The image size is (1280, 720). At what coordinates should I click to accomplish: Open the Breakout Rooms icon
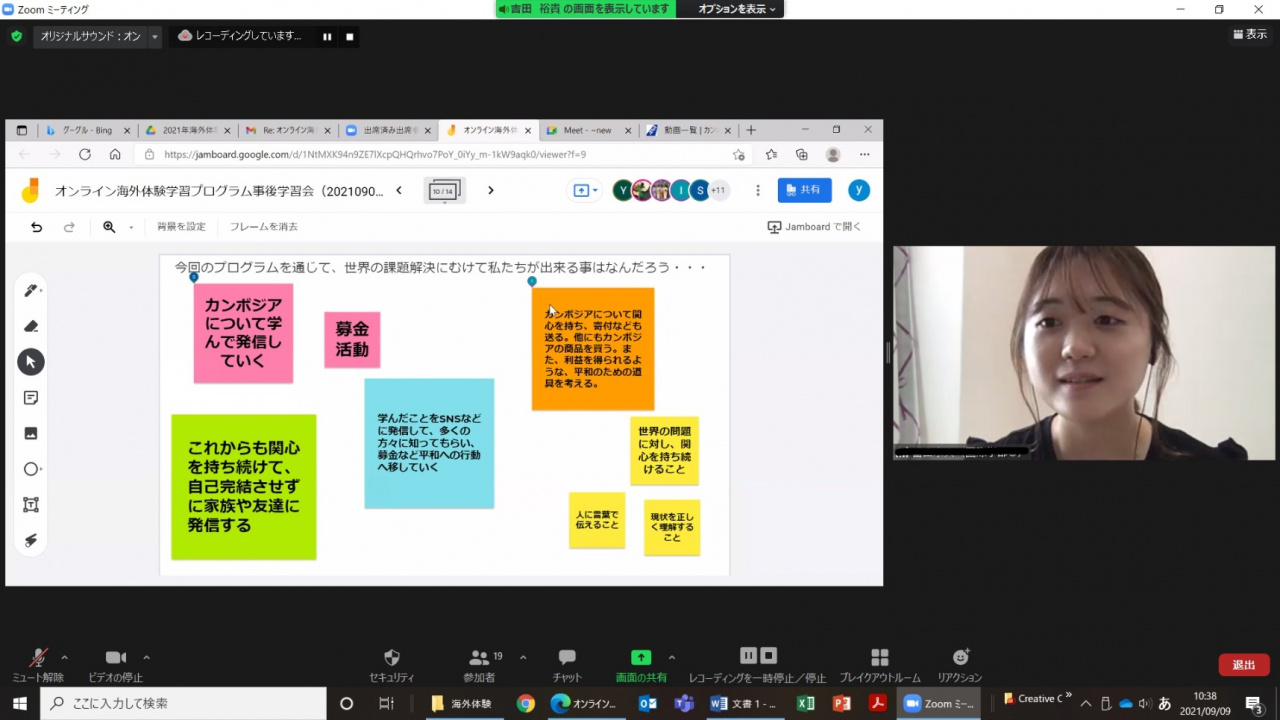pos(879,658)
